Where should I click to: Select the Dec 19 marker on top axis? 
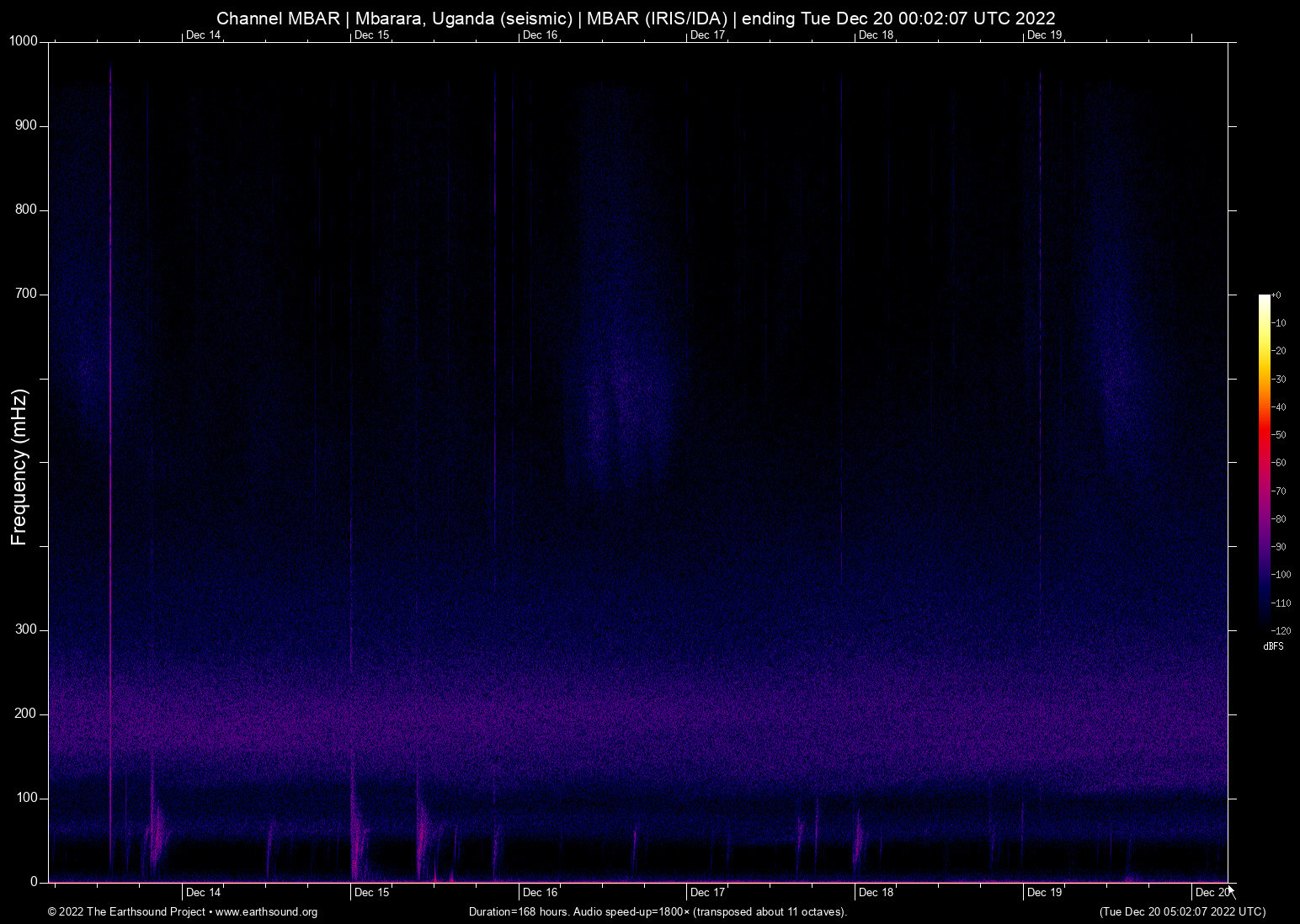[x=1044, y=35]
